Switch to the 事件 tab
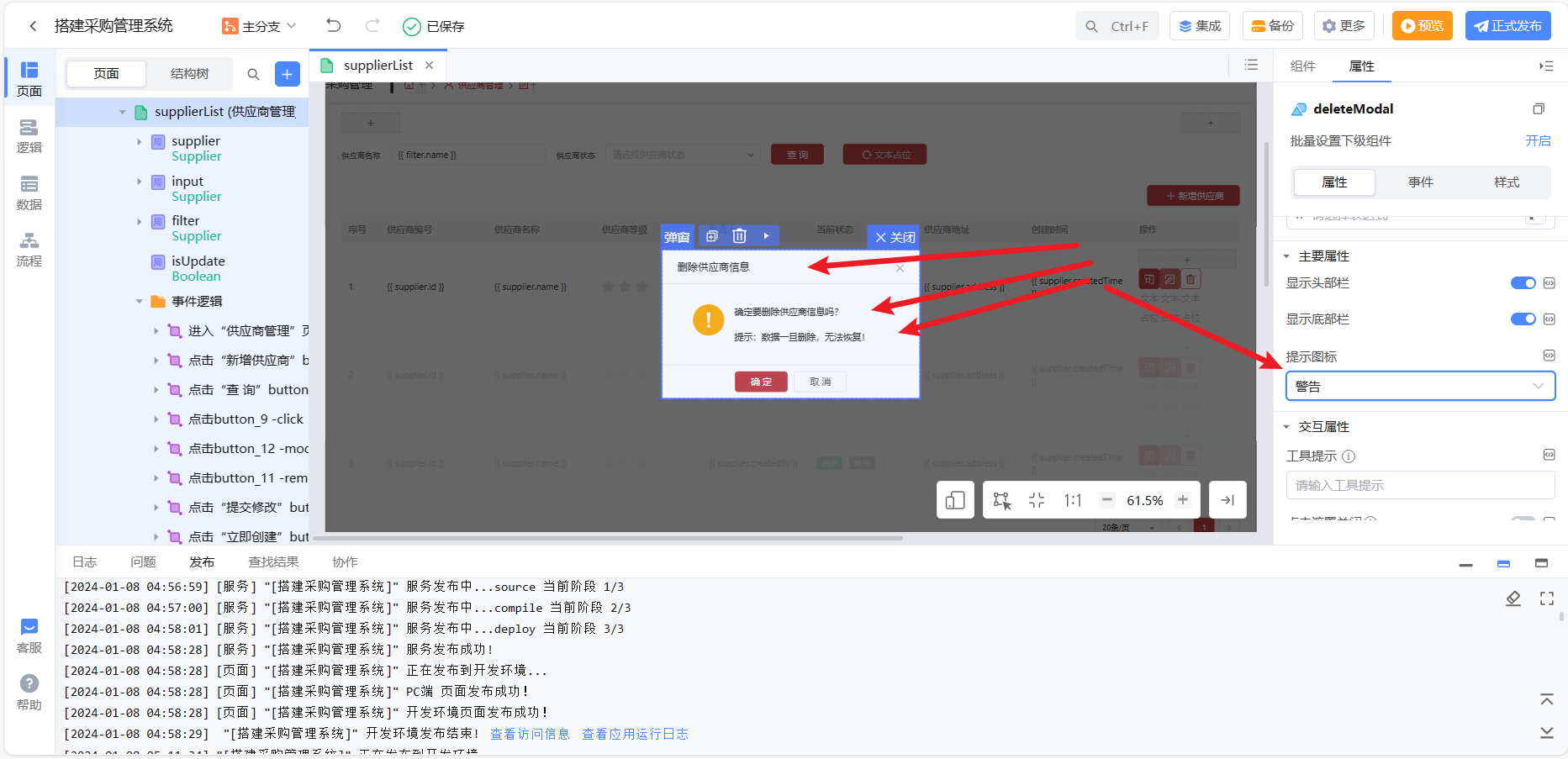 click(1421, 182)
